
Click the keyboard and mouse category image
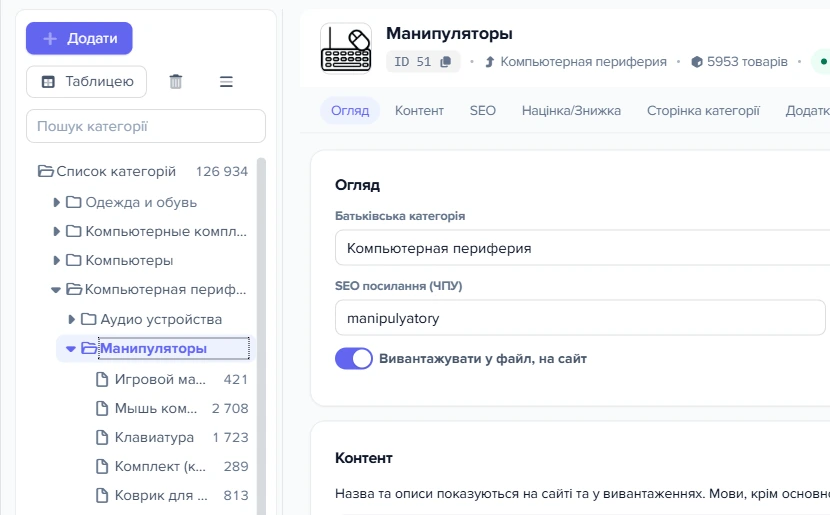click(346, 49)
